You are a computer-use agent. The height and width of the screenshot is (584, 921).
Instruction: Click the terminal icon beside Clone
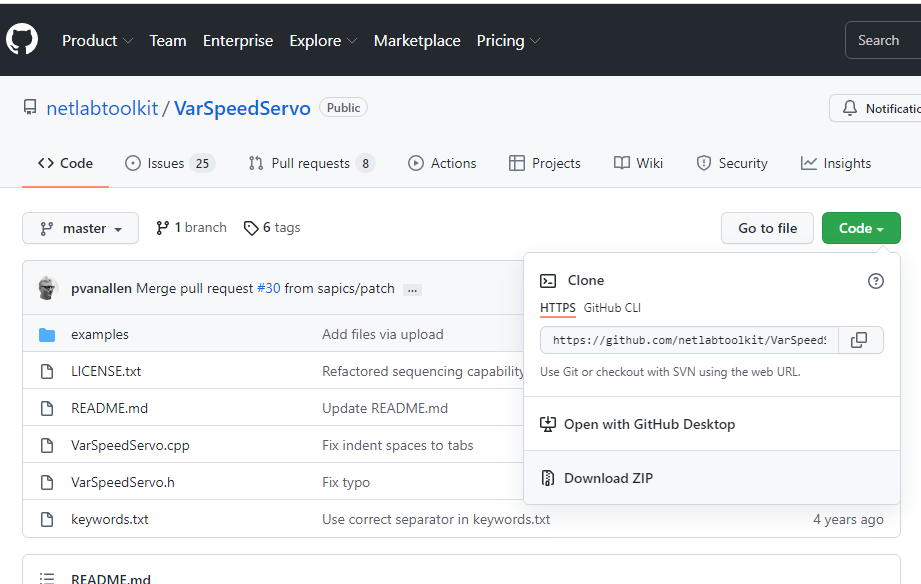tap(548, 281)
